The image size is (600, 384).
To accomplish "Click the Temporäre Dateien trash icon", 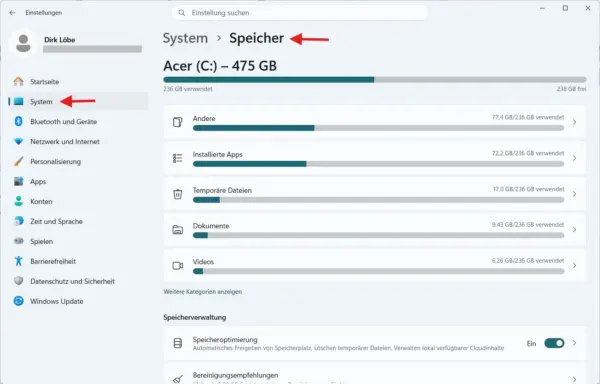I will (178, 194).
